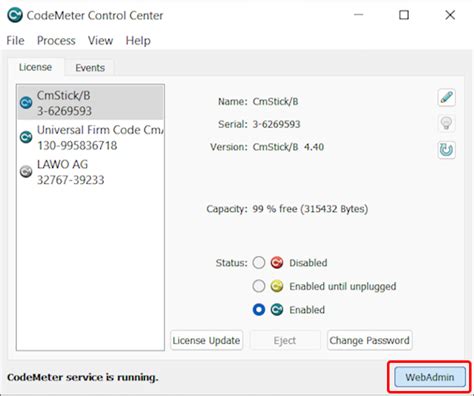474x396 pixels.
Task: Close the CodeMeter Control Center window
Action: click(450, 15)
